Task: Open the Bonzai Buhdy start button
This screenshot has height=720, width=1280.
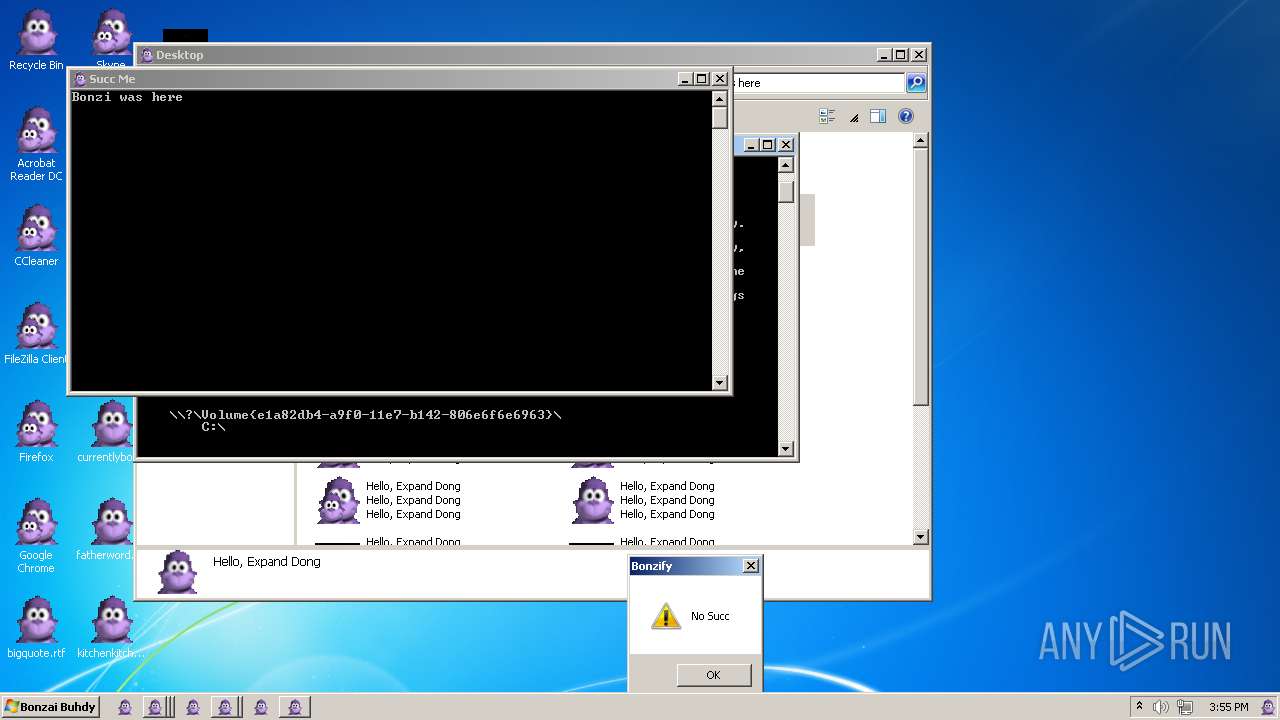Action: tap(50, 707)
